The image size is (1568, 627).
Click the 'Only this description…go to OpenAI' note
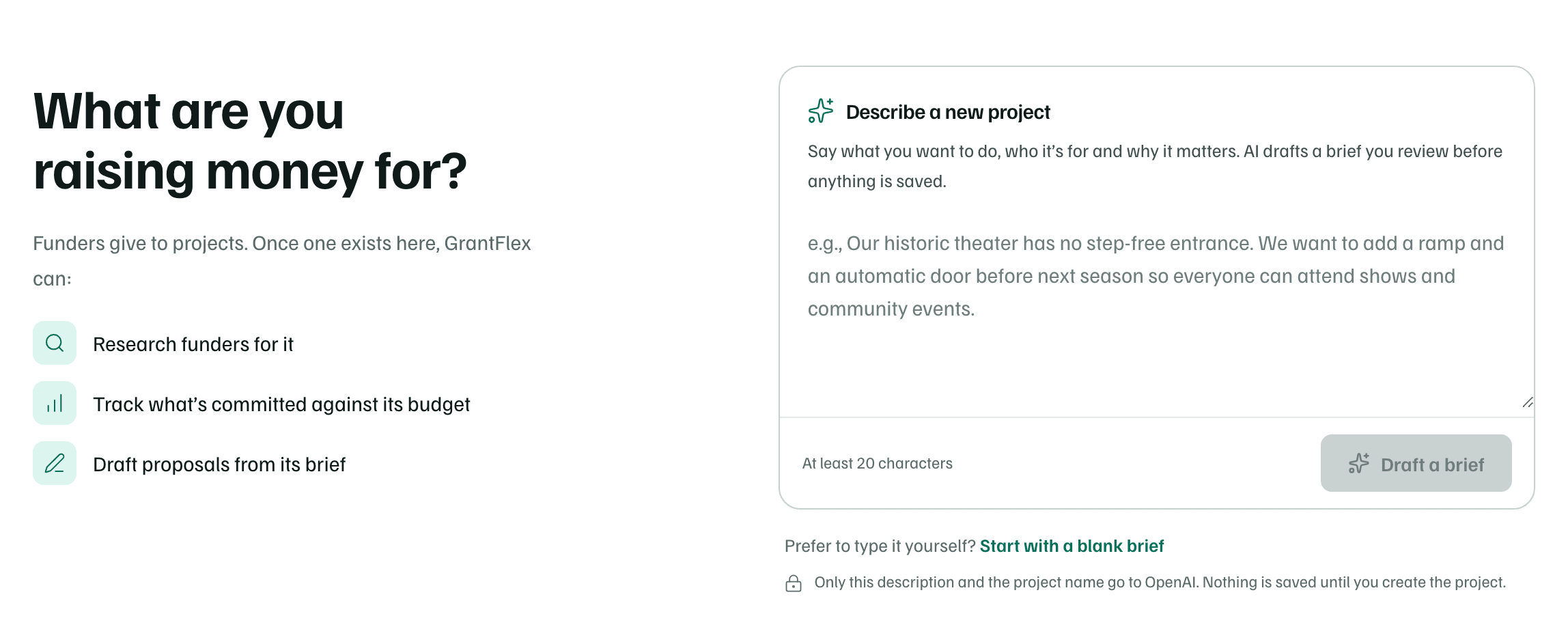point(1160,583)
